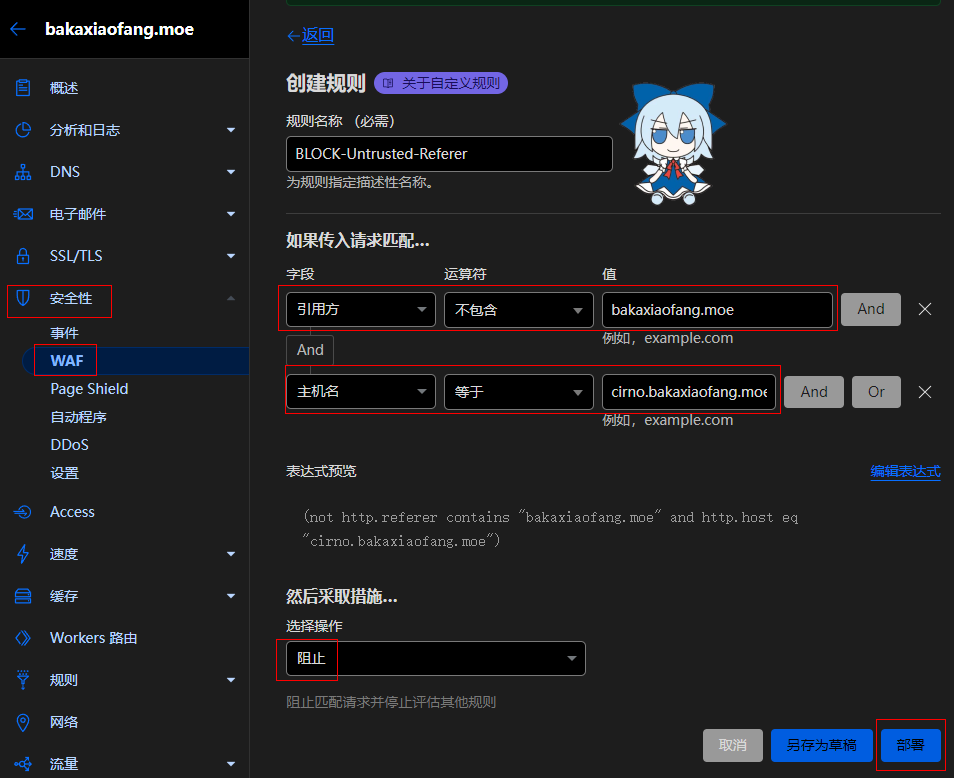This screenshot has width=954, height=778.
Task: Open the 引用方 field dropdown
Action: pos(360,310)
